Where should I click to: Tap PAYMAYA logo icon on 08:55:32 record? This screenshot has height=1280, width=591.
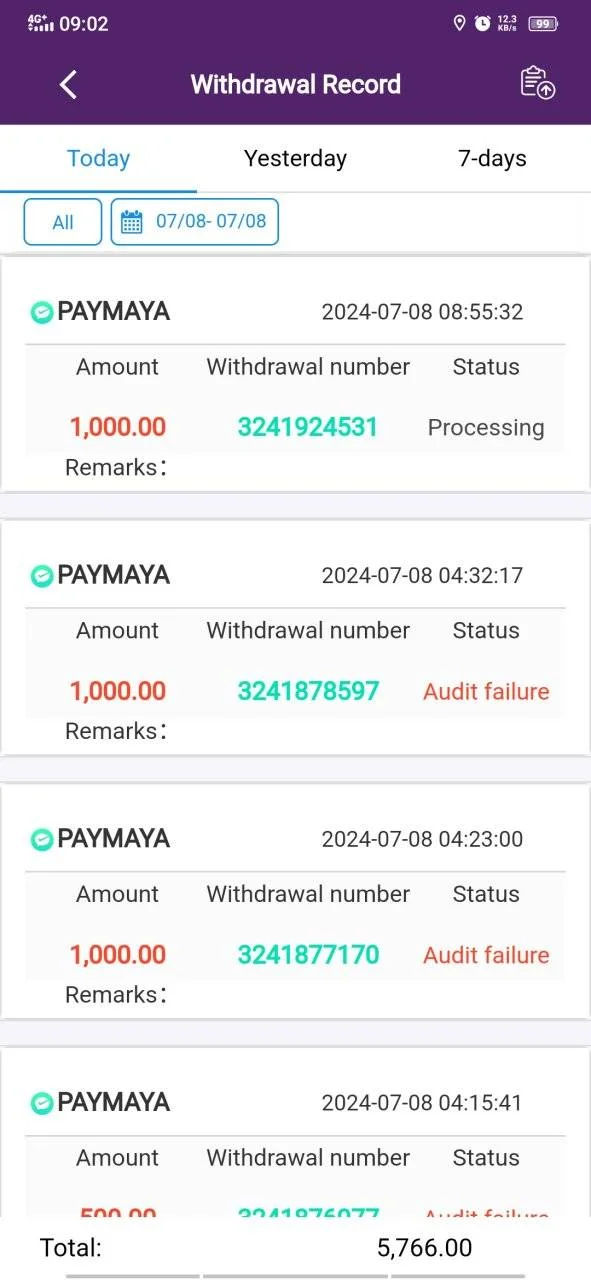[41, 312]
